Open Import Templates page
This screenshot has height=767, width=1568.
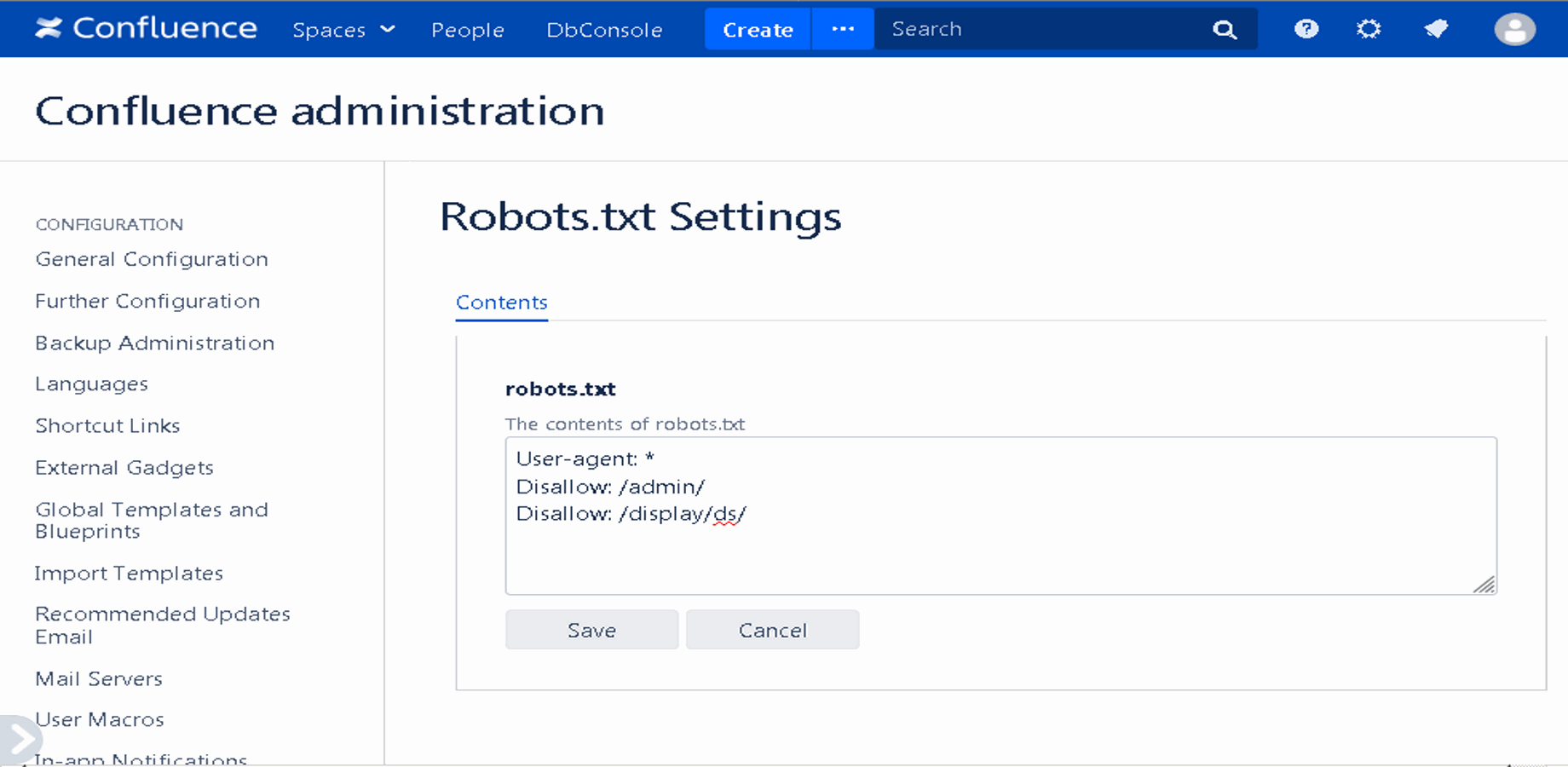click(x=129, y=574)
